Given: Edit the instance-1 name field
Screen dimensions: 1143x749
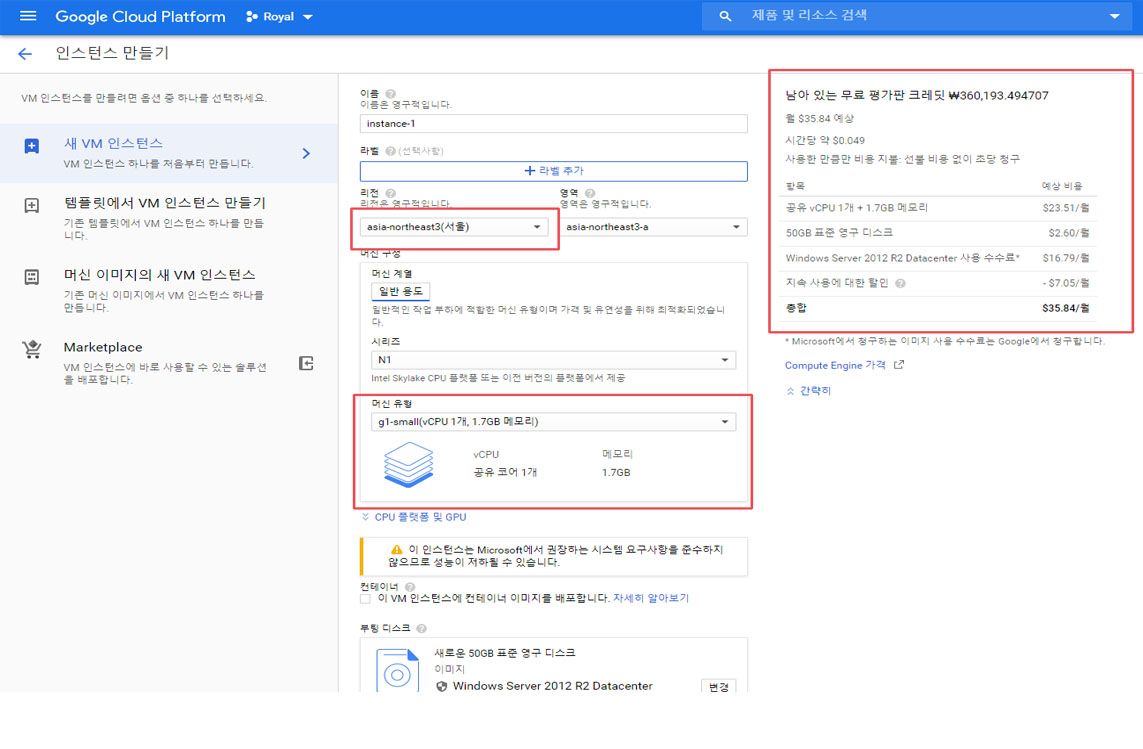Looking at the screenshot, I should 553,123.
